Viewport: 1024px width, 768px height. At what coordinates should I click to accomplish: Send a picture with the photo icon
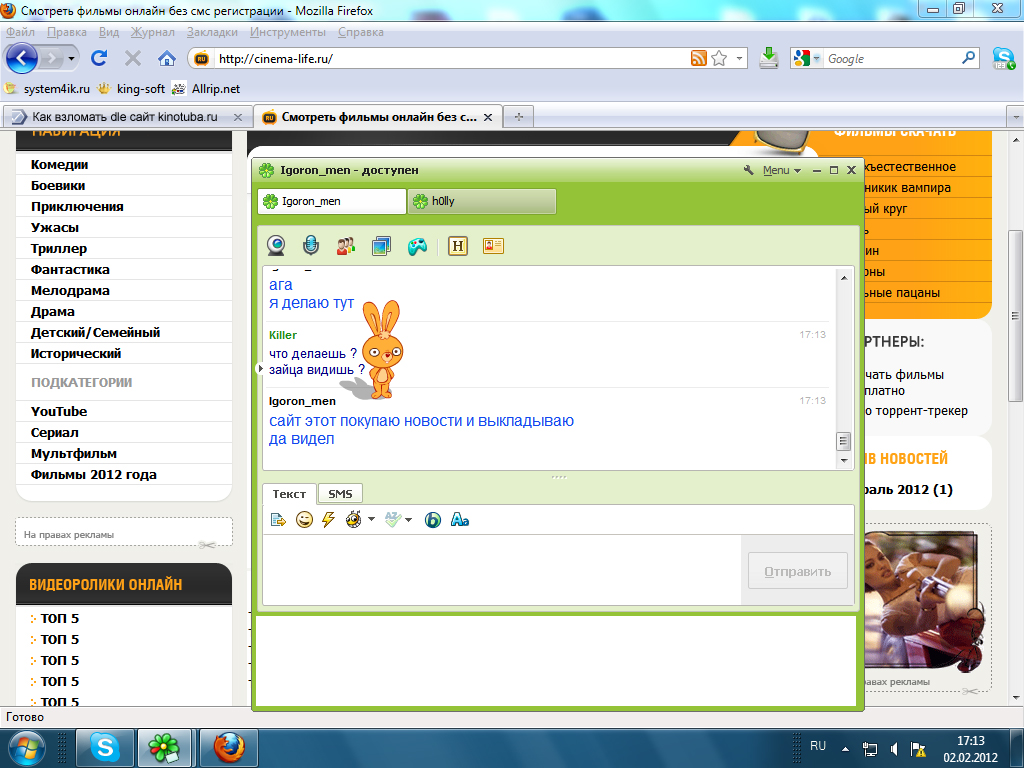[x=381, y=246]
